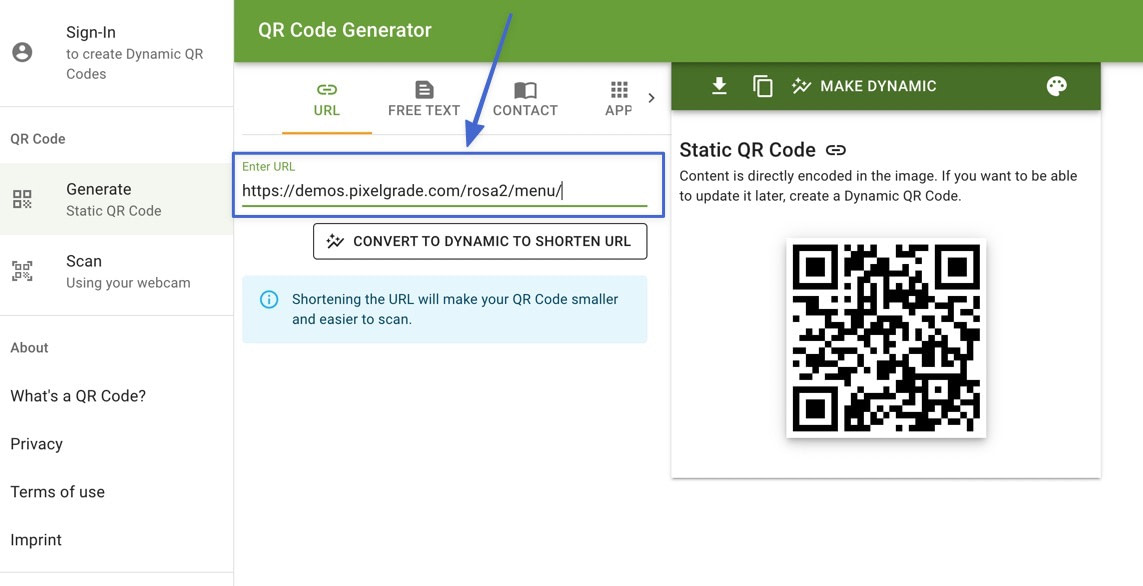
Task: Open the Privacy page
Action: pos(36,443)
